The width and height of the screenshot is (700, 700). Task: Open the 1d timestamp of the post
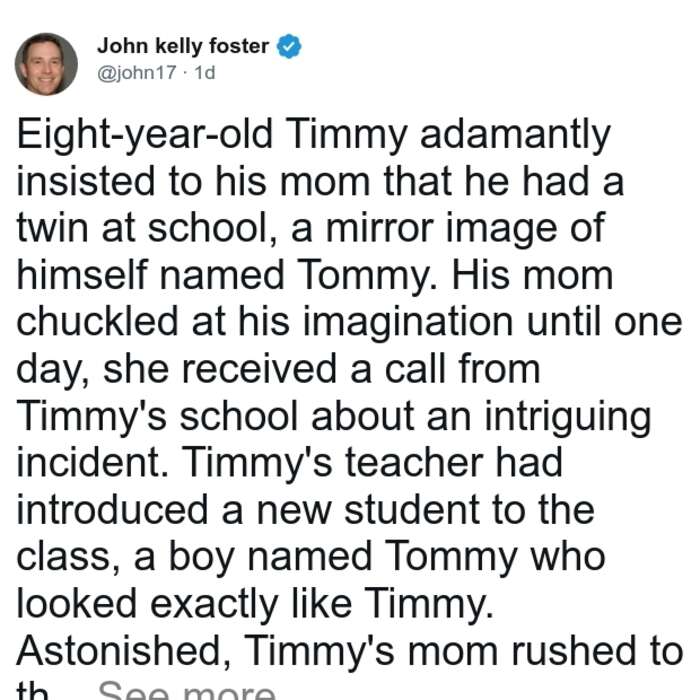tap(205, 72)
